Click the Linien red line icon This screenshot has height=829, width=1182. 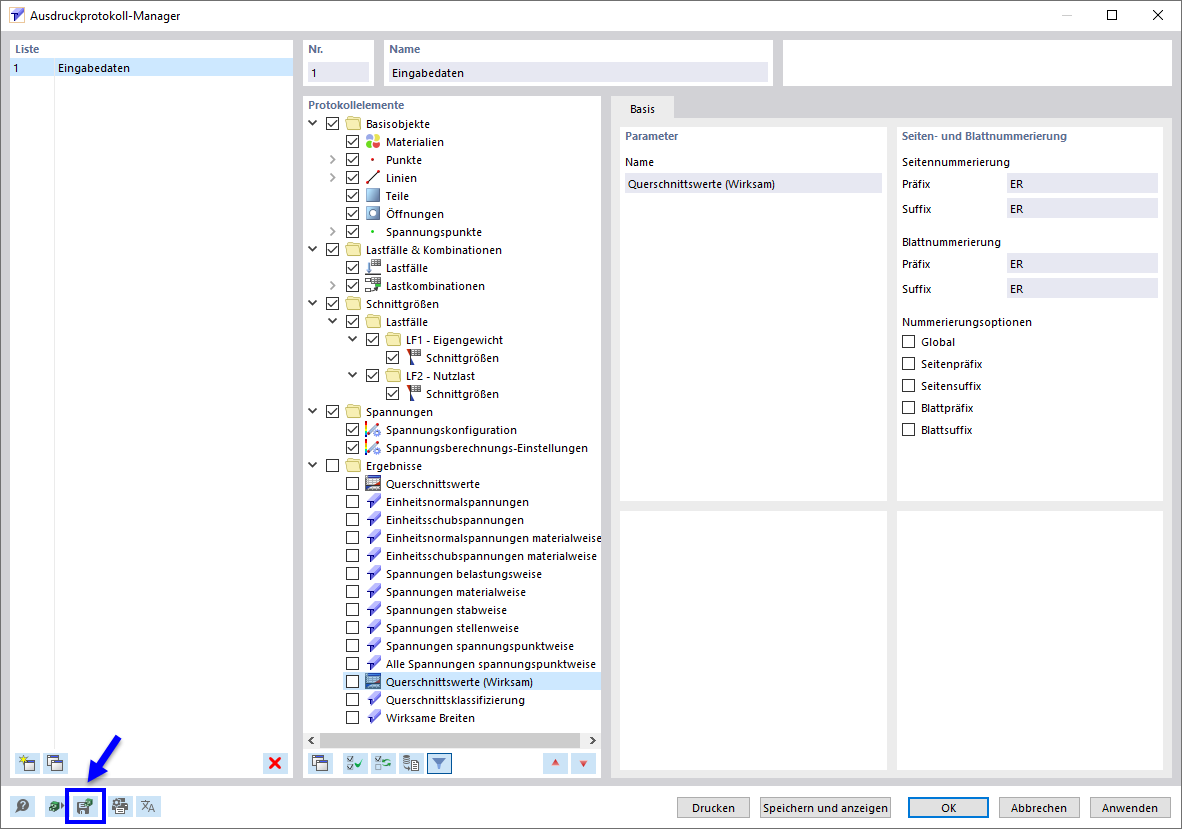point(373,178)
